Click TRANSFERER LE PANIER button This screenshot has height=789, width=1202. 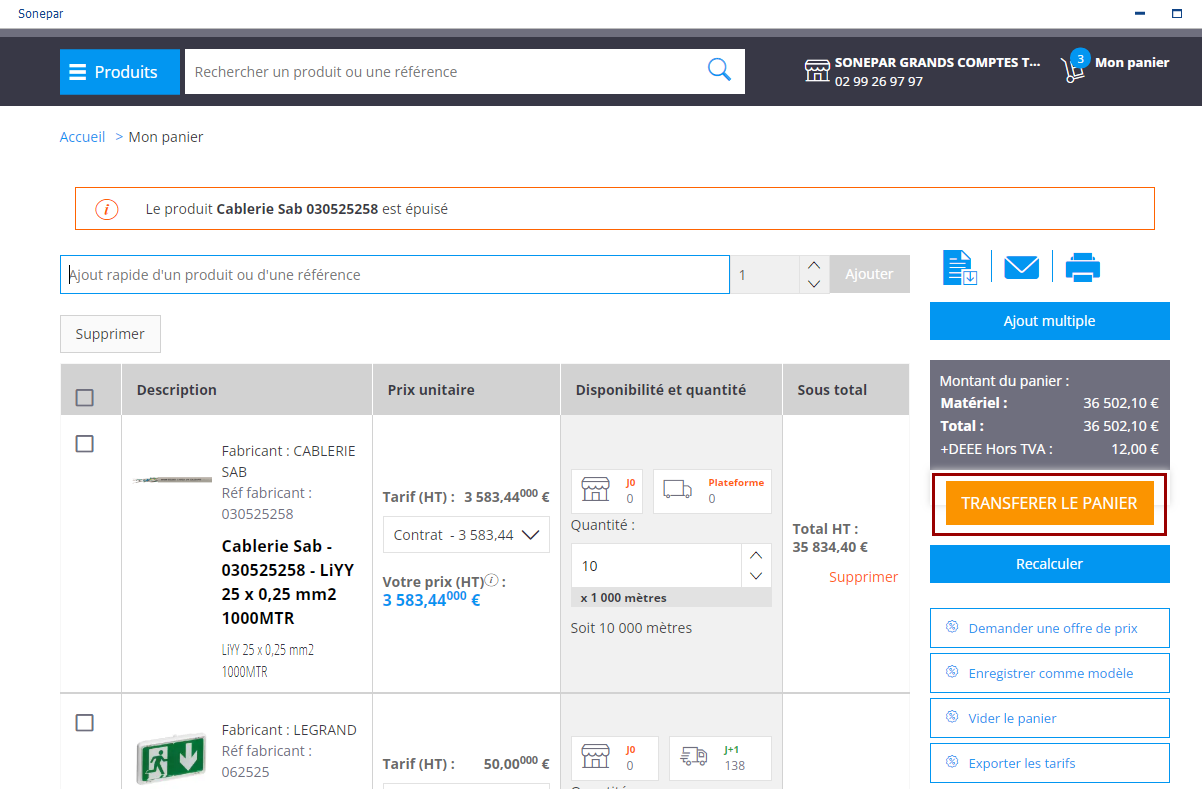1049,503
